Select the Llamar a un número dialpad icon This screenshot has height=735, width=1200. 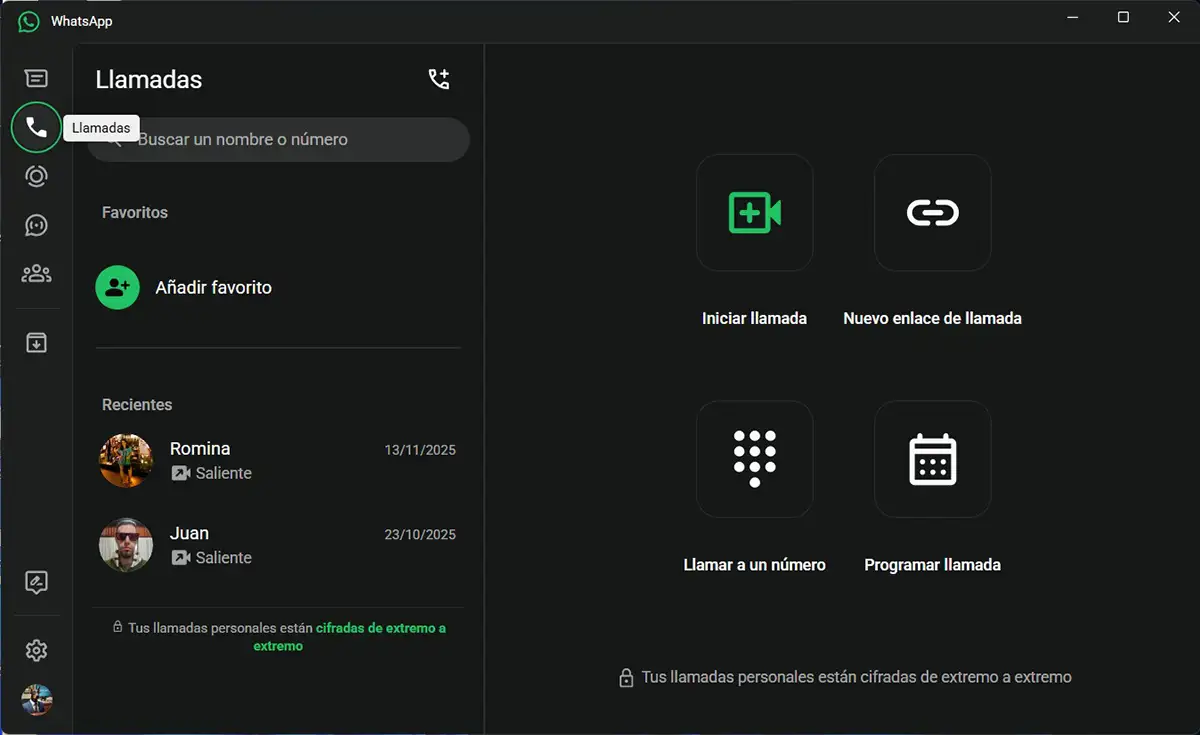click(x=754, y=458)
